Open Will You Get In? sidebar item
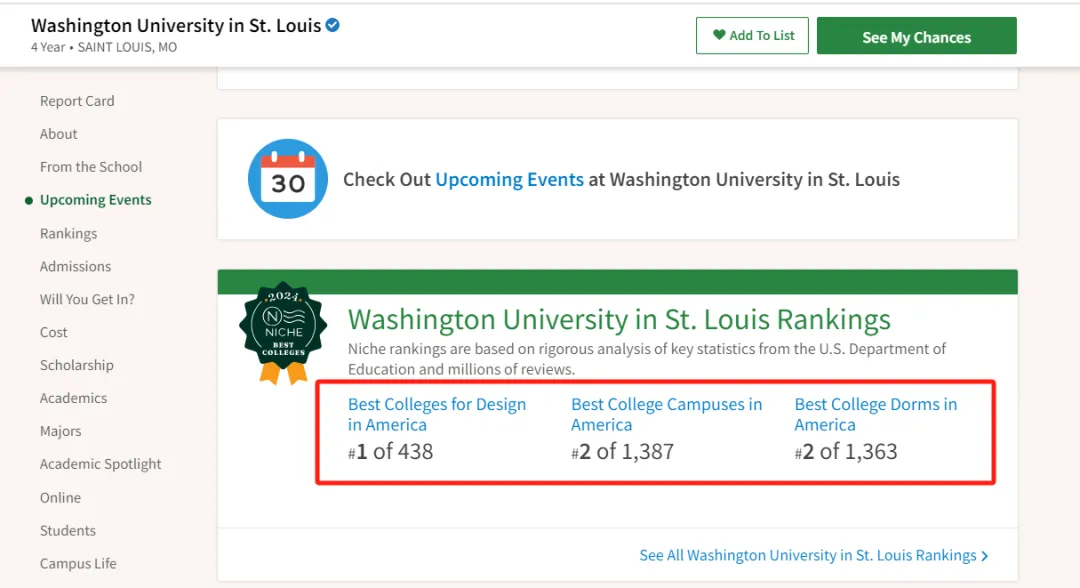 [x=87, y=300]
